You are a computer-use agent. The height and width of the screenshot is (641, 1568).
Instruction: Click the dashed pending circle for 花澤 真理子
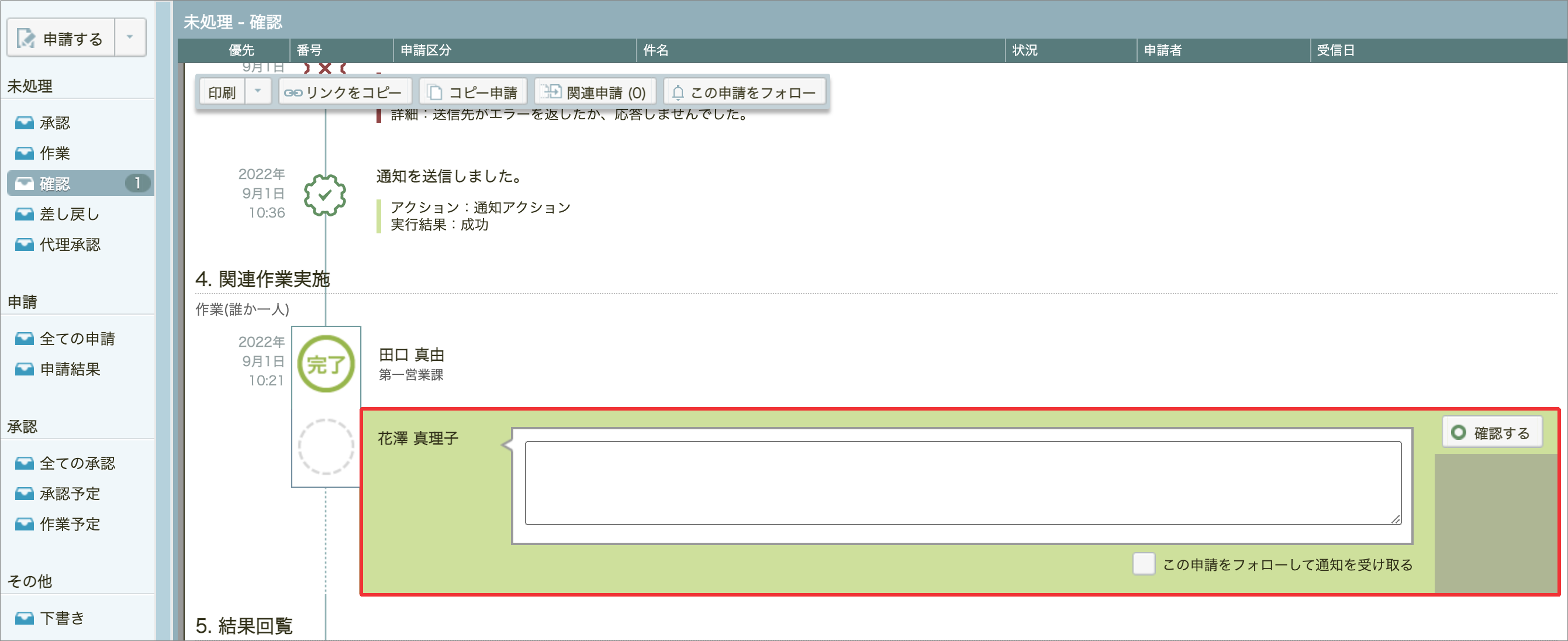(x=326, y=446)
